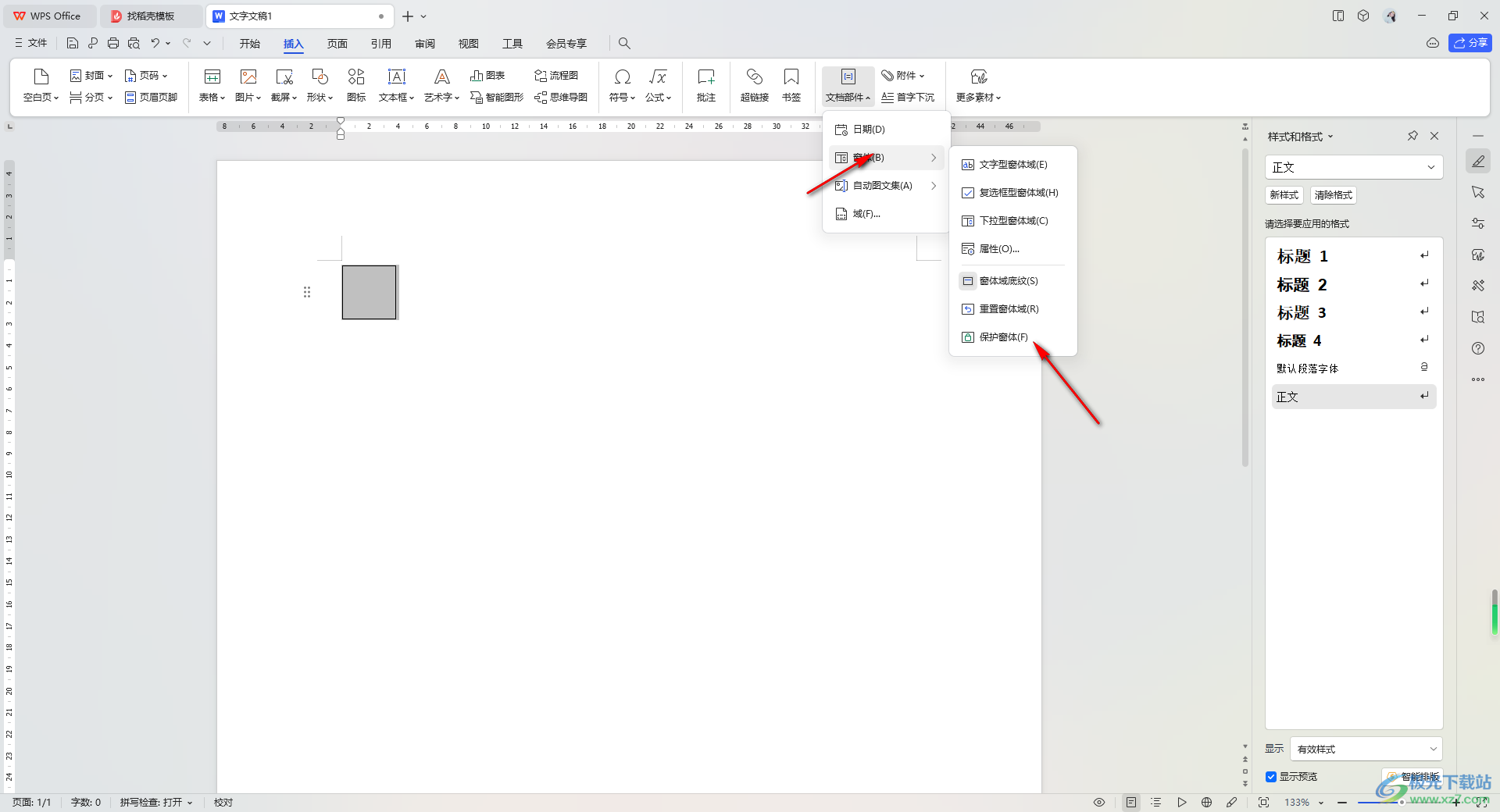
Task: Open 自动图文集(A) submenu
Action: [x=886, y=186]
